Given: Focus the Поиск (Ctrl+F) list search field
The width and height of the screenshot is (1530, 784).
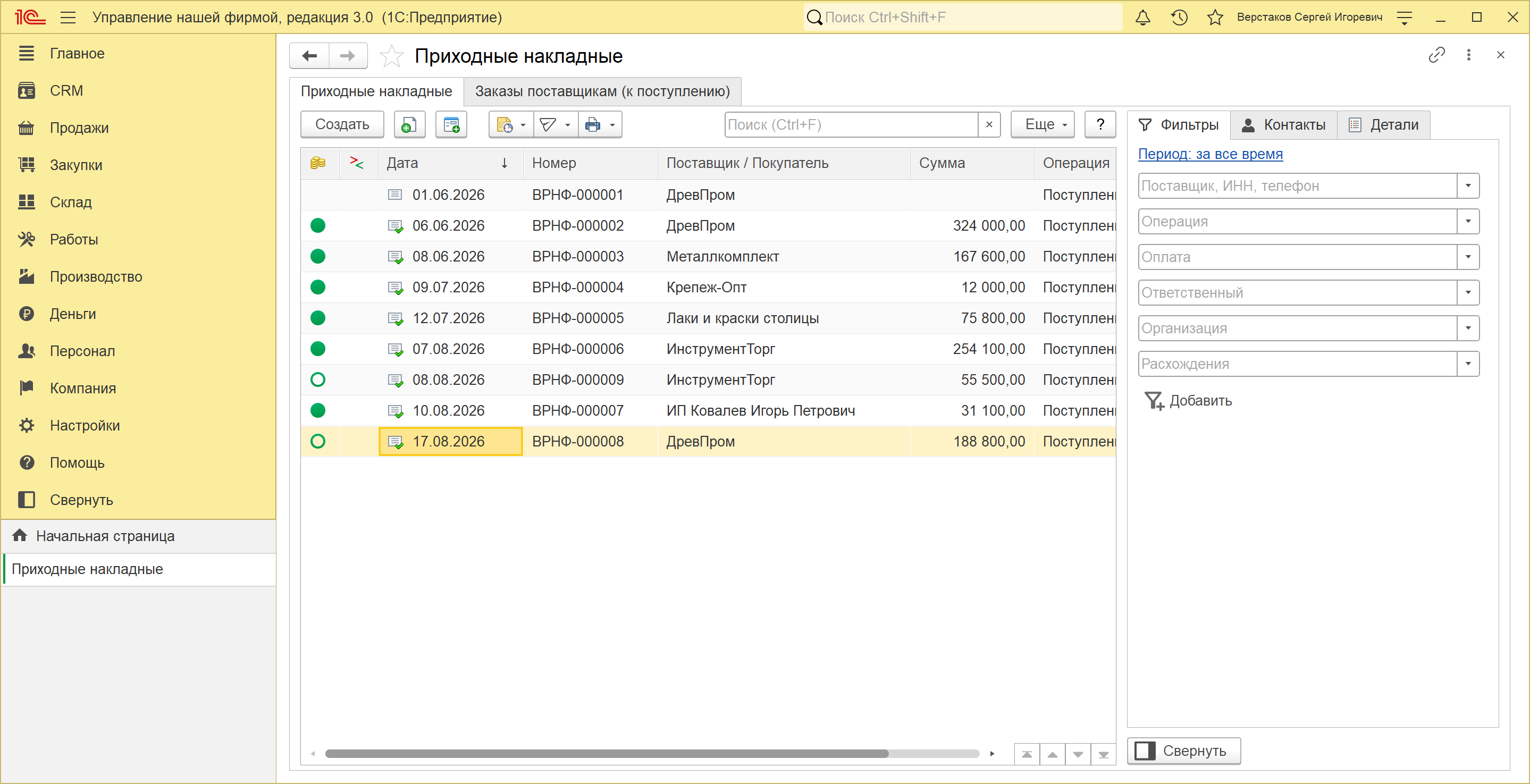Looking at the screenshot, I should click(852, 125).
